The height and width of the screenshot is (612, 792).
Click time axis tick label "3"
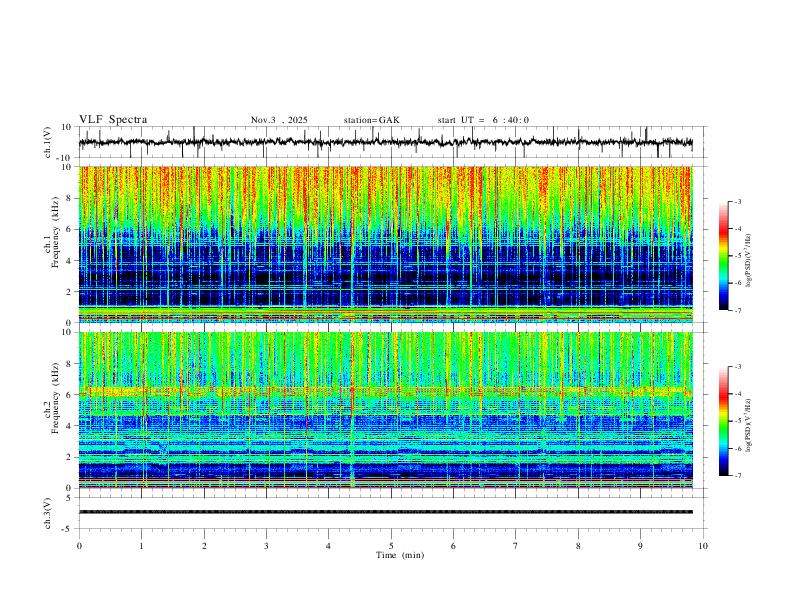(266, 546)
